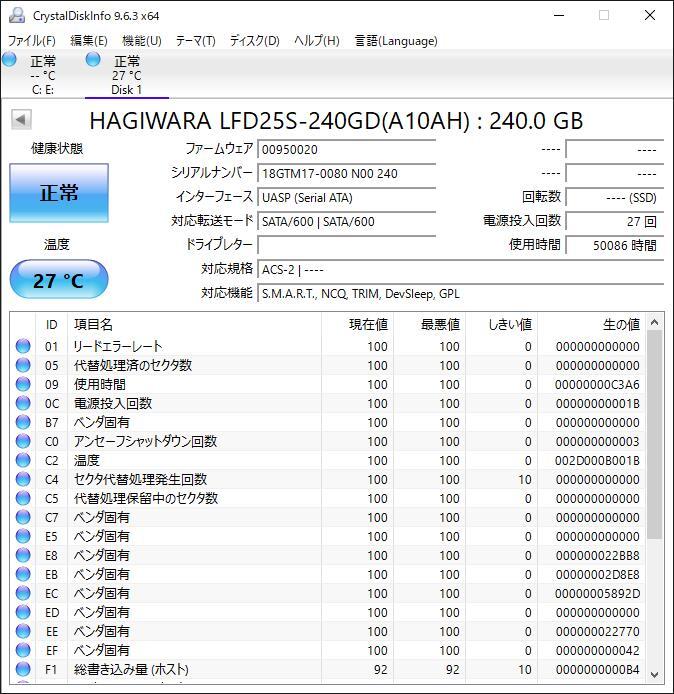Minimize the CrystalDiskInfo window

coord(559,15)
